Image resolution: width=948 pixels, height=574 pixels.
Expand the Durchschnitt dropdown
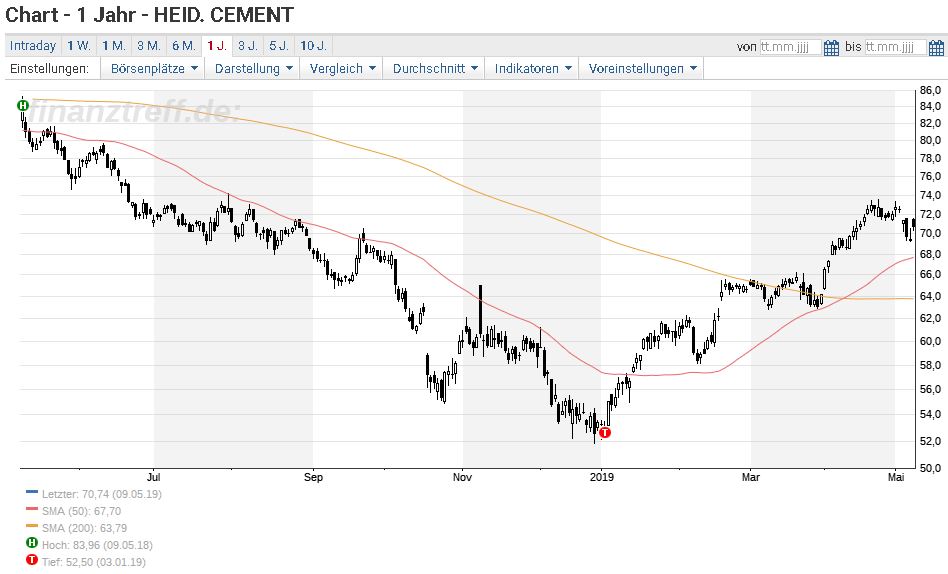tap(435, 68)
